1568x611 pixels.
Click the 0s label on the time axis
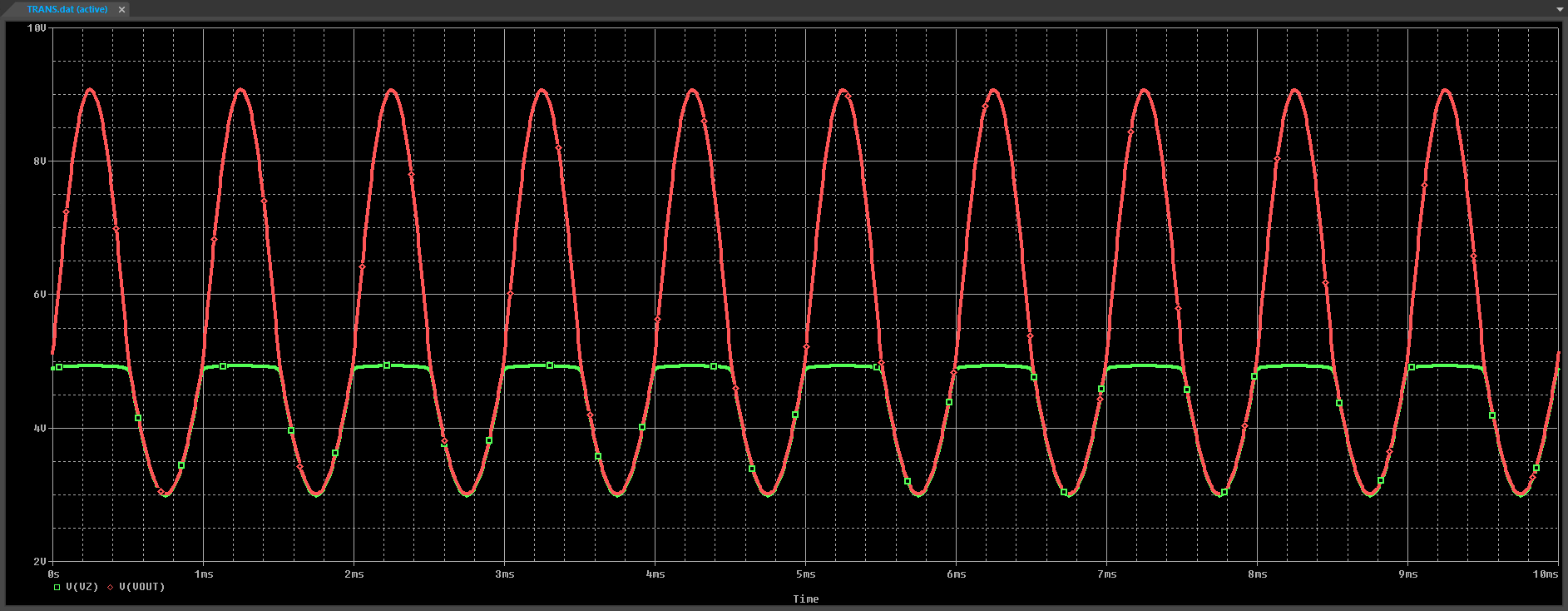pos(54,574)
